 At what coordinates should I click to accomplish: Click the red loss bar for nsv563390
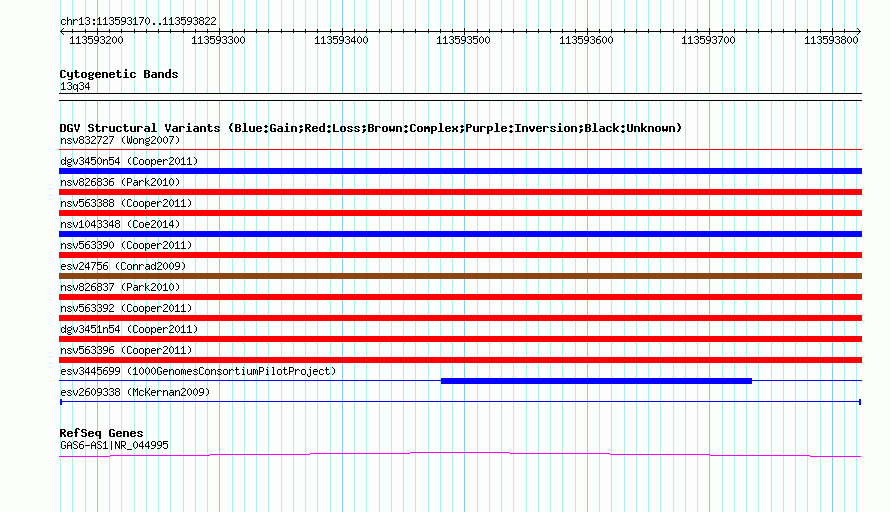pyautogui.click(x=460, y=255)
